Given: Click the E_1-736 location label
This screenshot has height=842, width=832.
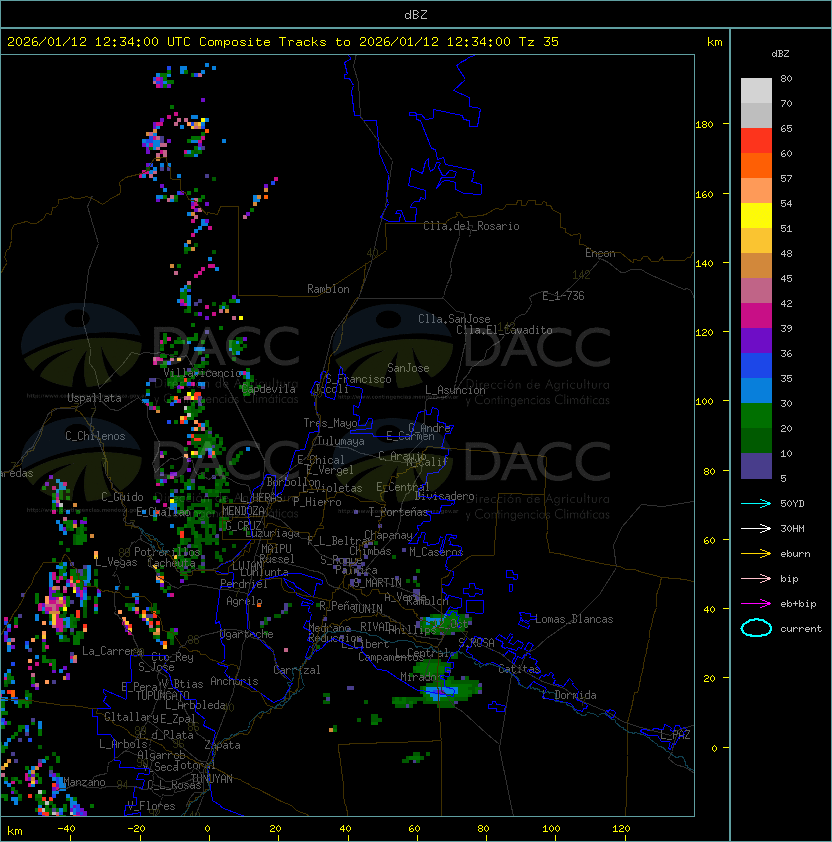Looking at the screenshot, I should click(x=563, y=296).
